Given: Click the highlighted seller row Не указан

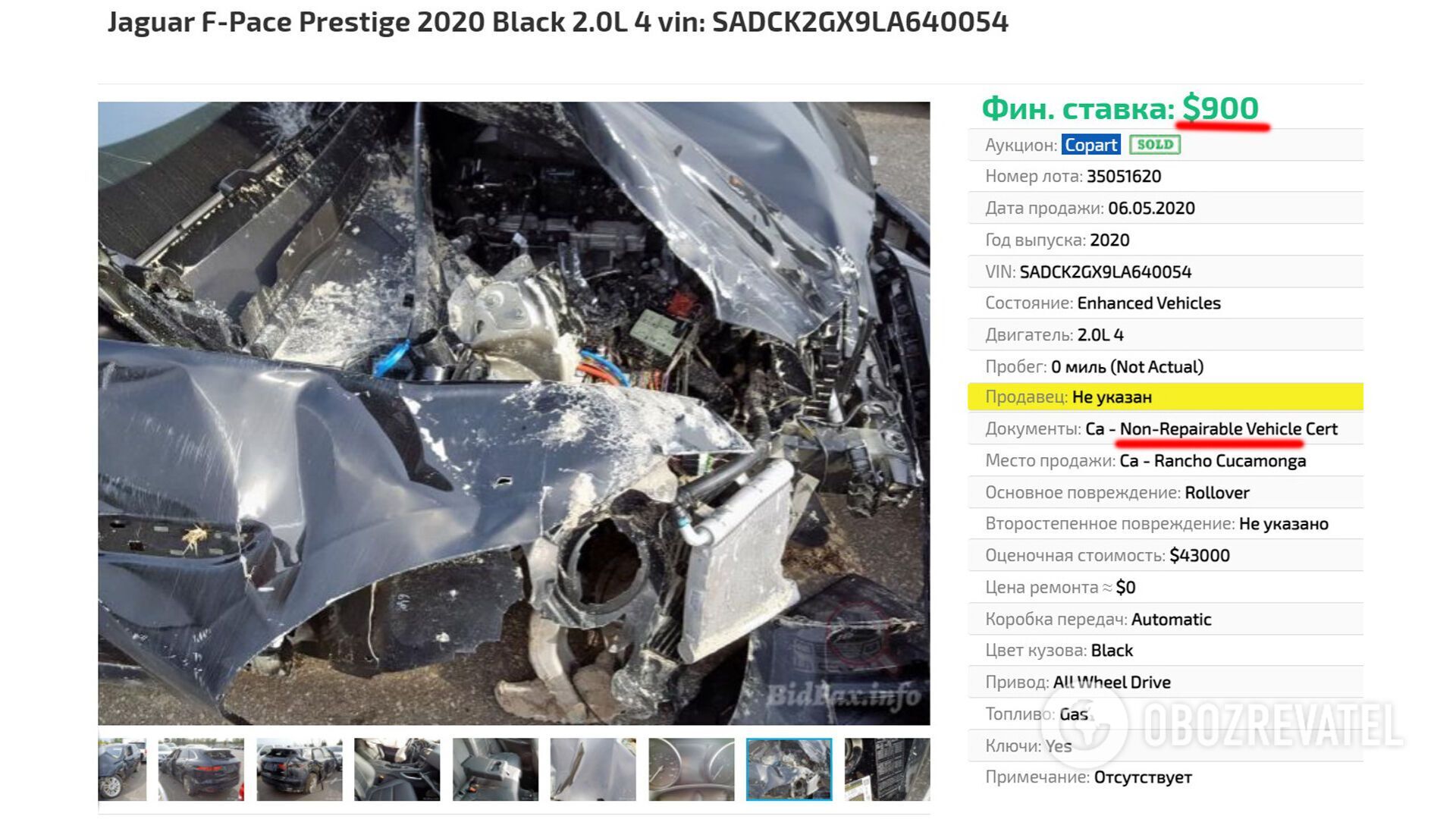Looking at the screenshot, I should [1166, 397].
